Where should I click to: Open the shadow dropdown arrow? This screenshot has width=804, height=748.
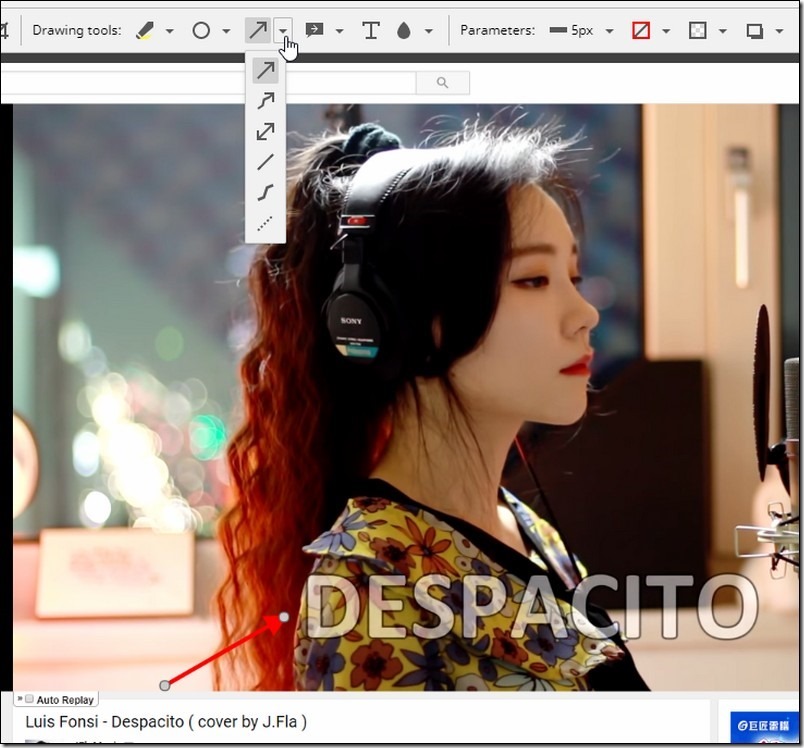779,31
